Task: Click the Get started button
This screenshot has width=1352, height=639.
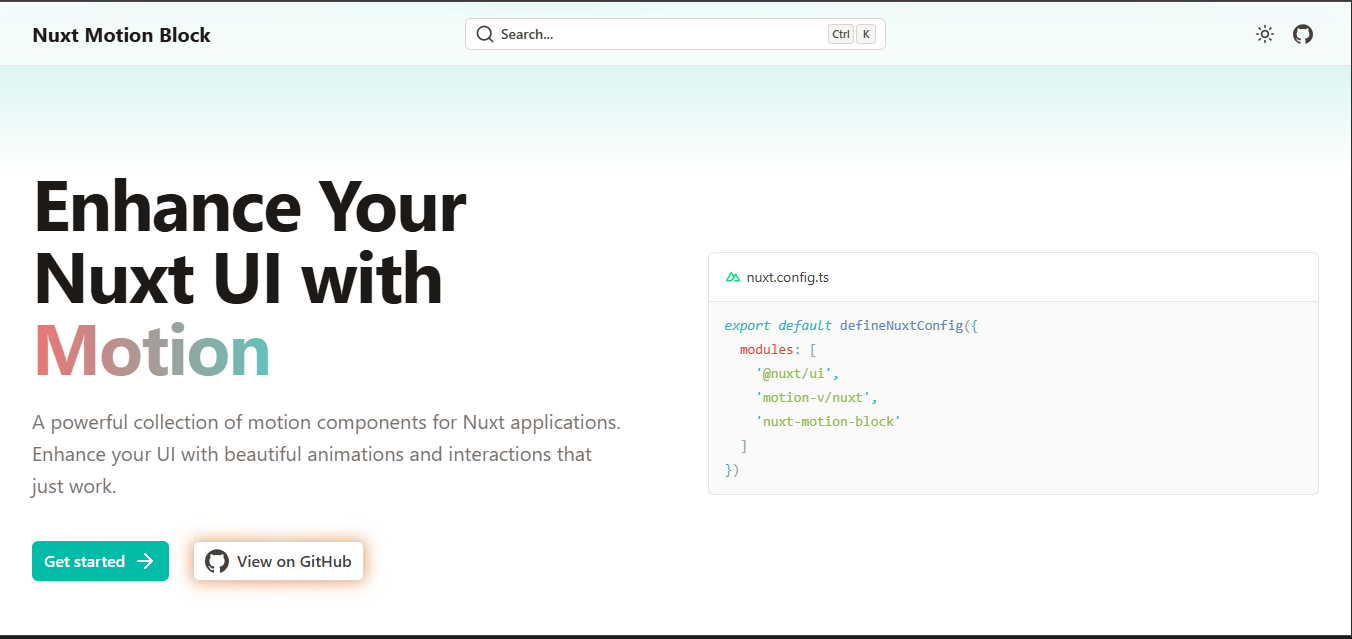Action: tap(100, 561)
